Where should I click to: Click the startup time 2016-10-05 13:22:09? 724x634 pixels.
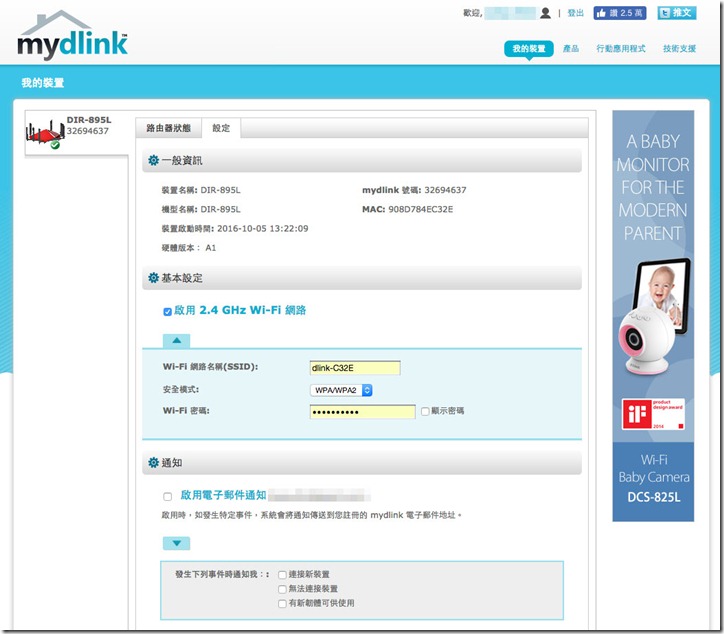262,229
